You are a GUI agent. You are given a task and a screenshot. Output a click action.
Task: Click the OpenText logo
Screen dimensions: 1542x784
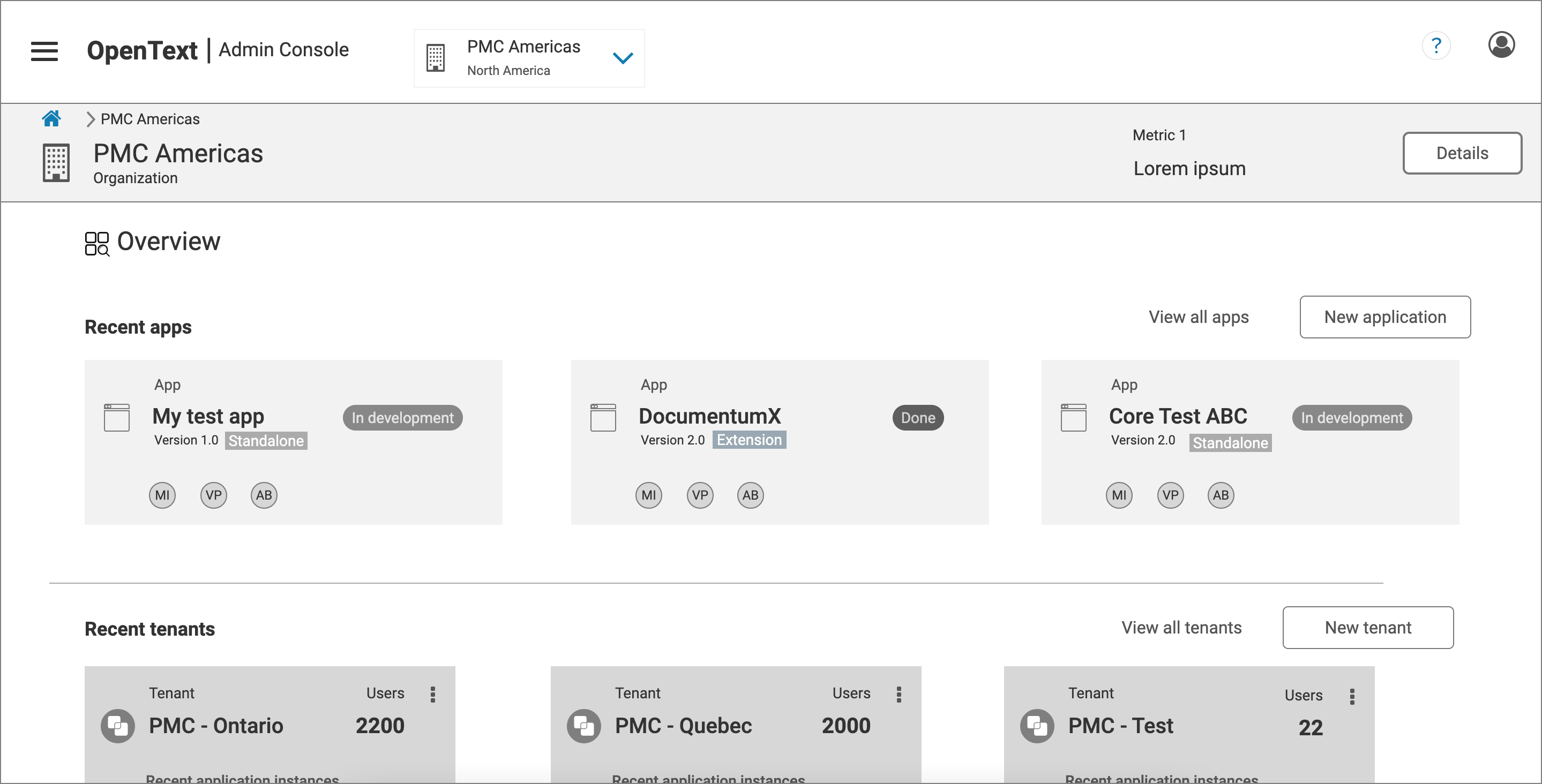click(142, 50)
